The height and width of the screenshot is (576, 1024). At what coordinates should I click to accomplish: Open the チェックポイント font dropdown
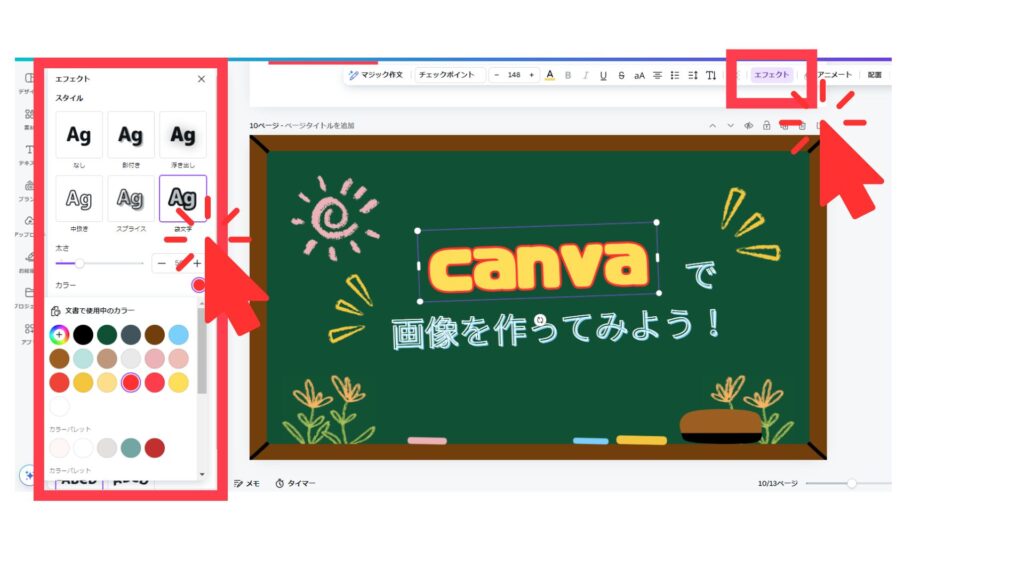(x=449, y=75)
